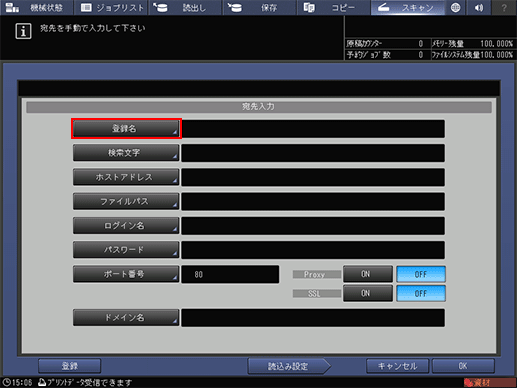517x388 pixels.
Task: Click the ログイン名 input field
Action: [313, 226]
